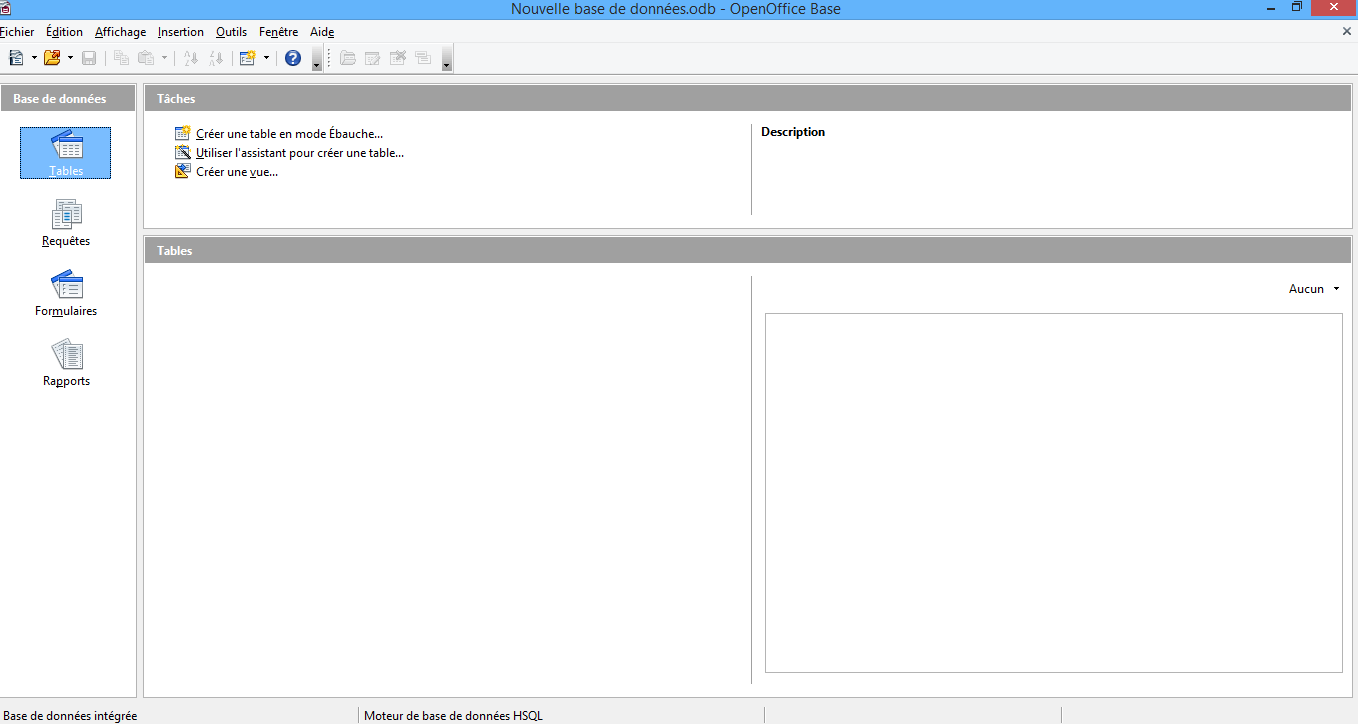Select Rapports in the database pane

pos(66,363)
